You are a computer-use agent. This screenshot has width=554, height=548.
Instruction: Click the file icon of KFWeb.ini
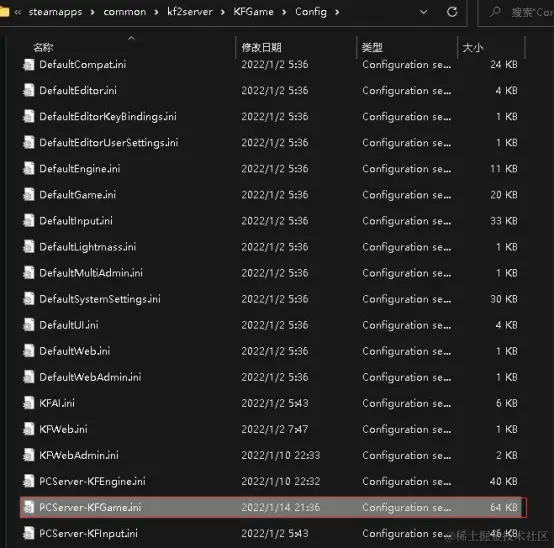tap(29, 429)
